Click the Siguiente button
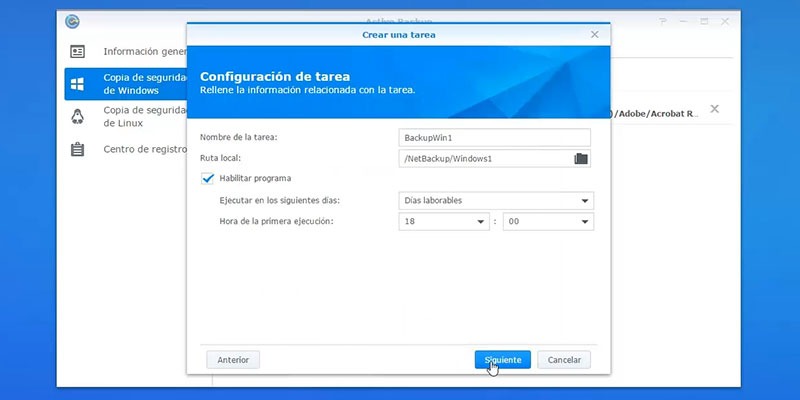The width and height of the screenshot is (800, 400). (503, 360)
